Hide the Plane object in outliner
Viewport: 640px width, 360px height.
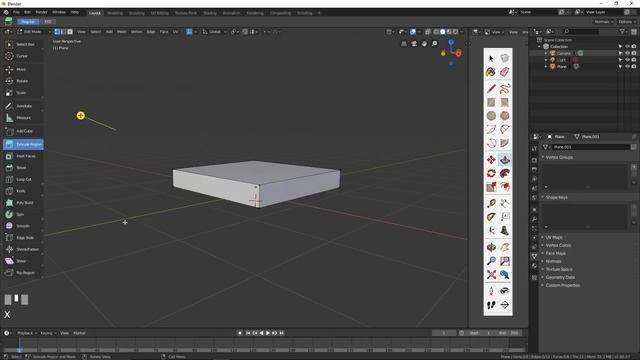tap(627, 66)
